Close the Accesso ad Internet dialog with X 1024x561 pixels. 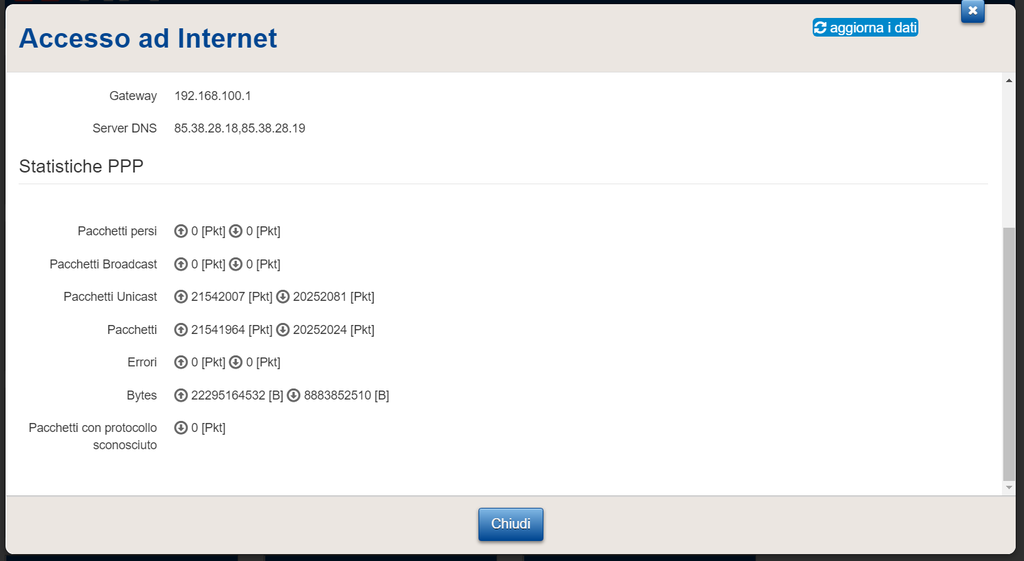973,10
